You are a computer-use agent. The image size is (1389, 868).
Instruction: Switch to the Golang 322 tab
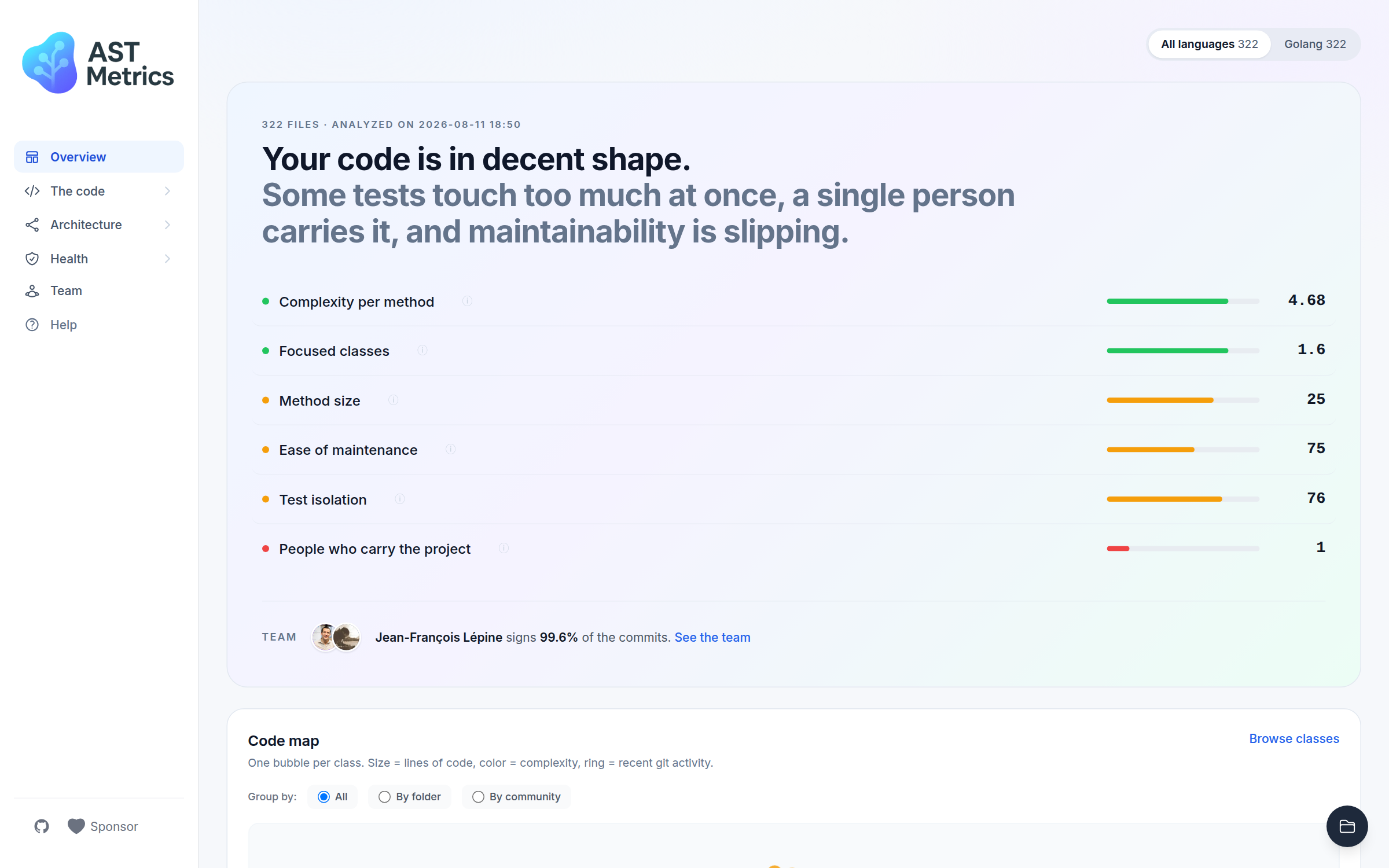pyautogui.click(x=1315, y=44)
